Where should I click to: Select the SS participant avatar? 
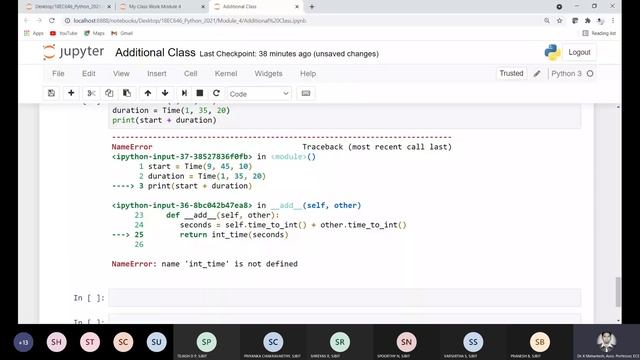pos(473,342)
